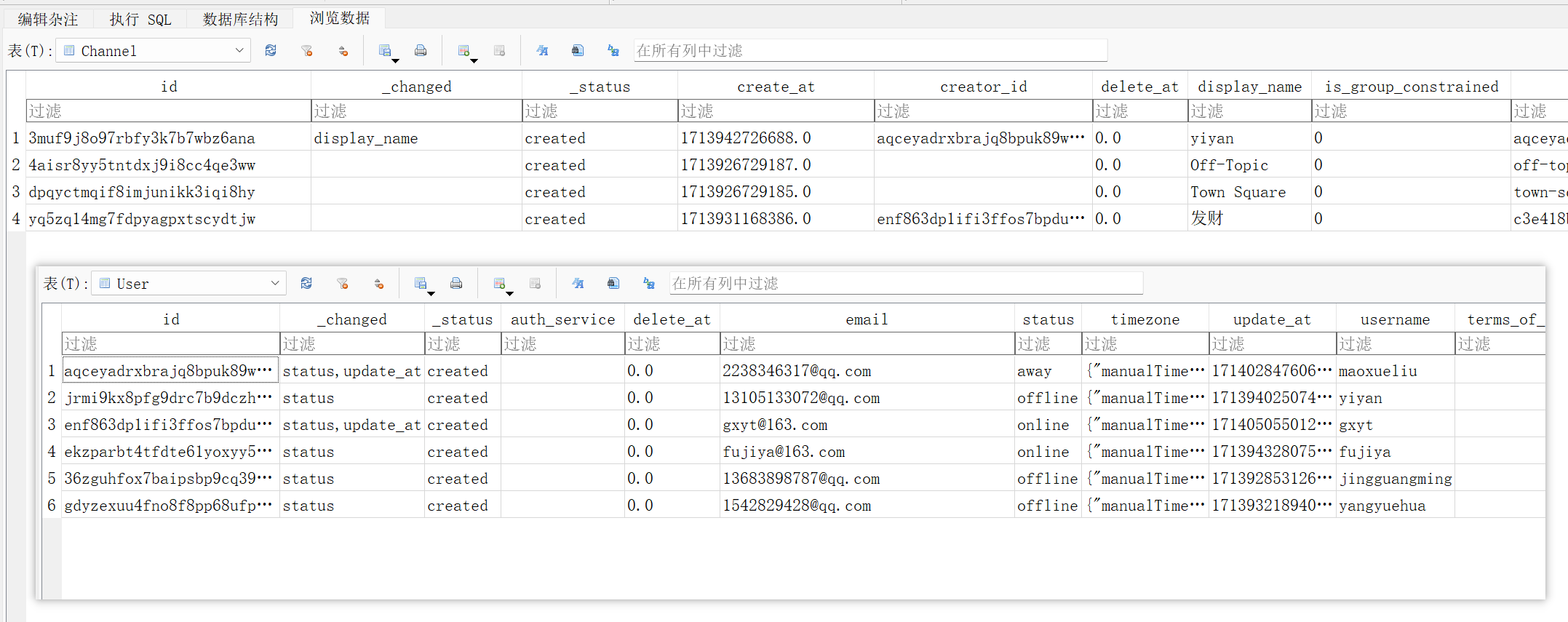The width and height of the screenshot is (1568, 622).
Task: Select row 5 header in User table
Action: (x=52, y=479)
